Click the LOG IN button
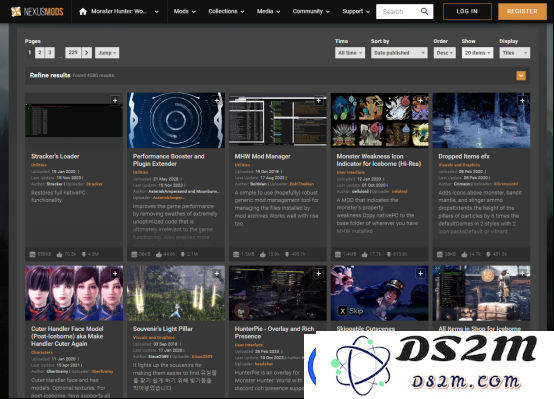 click(467, 11)
